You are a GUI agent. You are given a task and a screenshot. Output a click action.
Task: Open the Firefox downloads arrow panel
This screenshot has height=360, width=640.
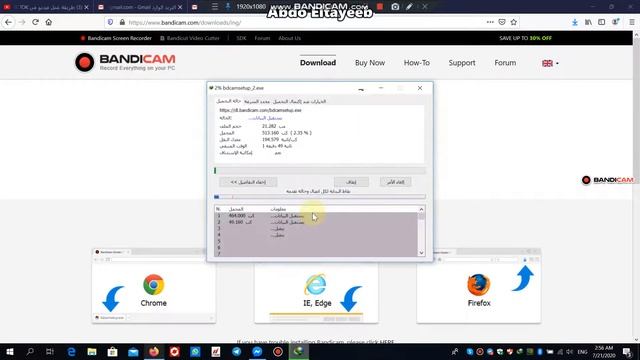pyautogui.click(x=575, y=22)
